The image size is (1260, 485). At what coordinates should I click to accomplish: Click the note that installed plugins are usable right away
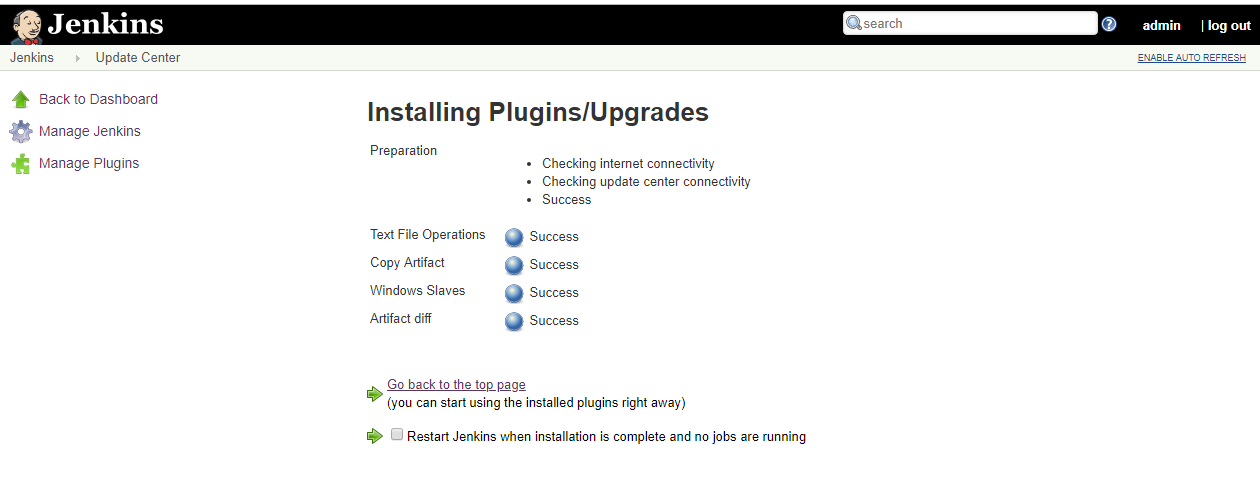coord(536,403)
